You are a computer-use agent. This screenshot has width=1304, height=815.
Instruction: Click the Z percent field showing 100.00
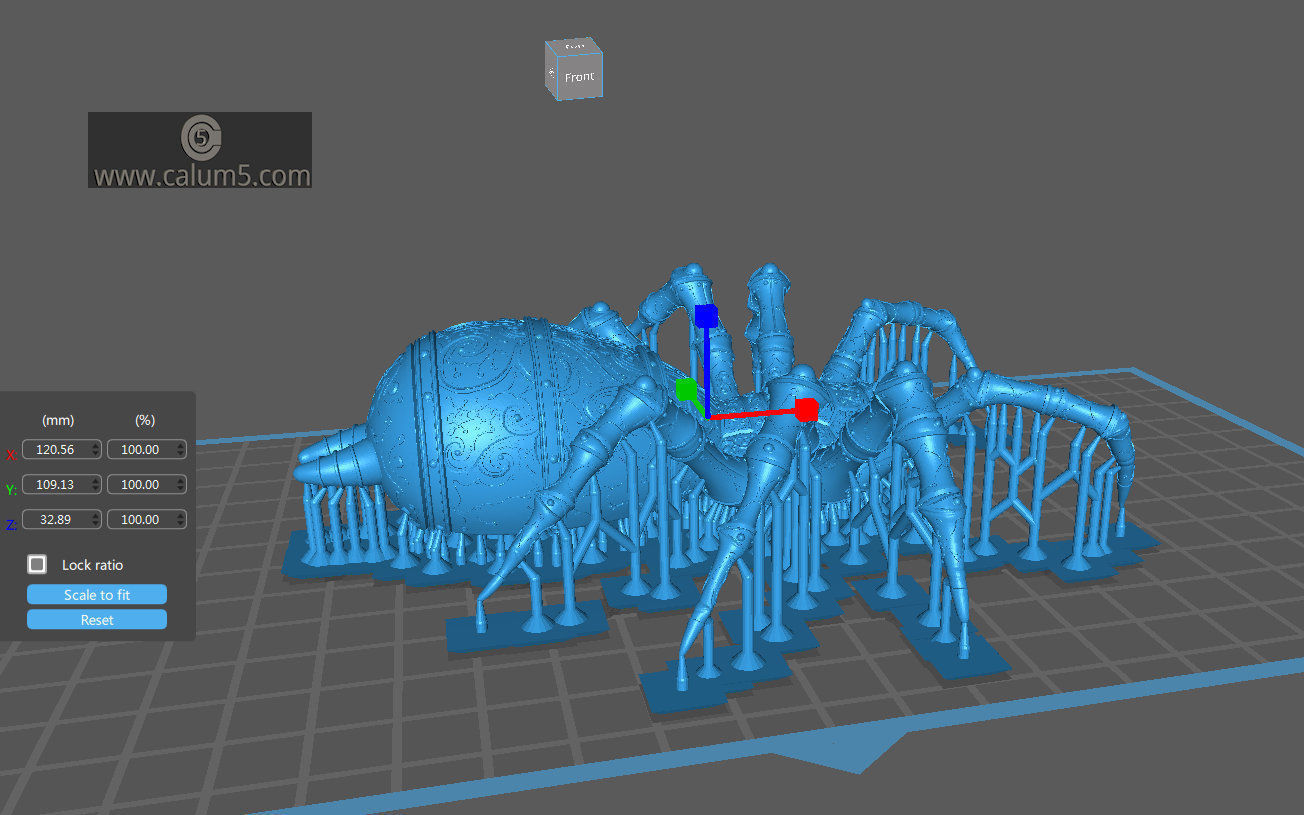coord(146,520)
